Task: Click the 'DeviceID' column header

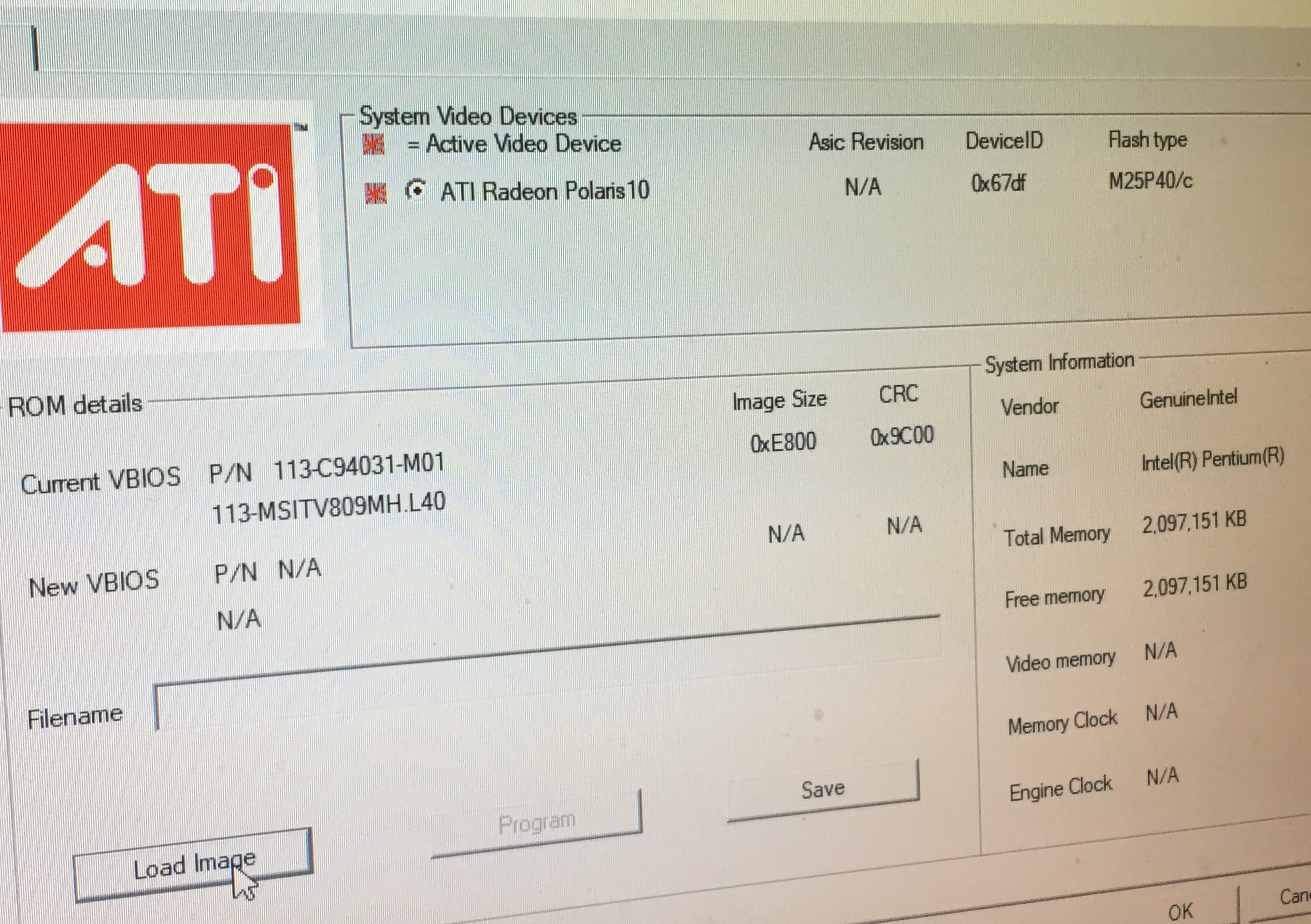Action: coord(1004,140)
